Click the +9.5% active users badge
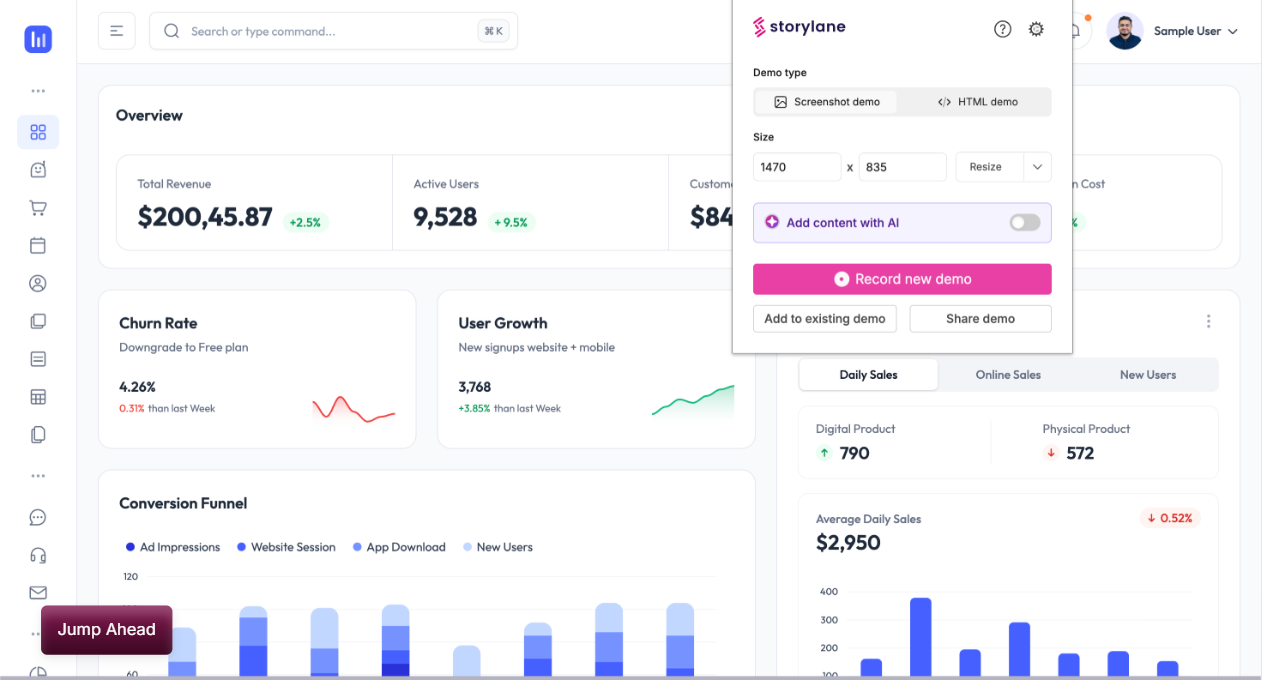Screen dimensions: 1262x680 (x=510, y=222)
